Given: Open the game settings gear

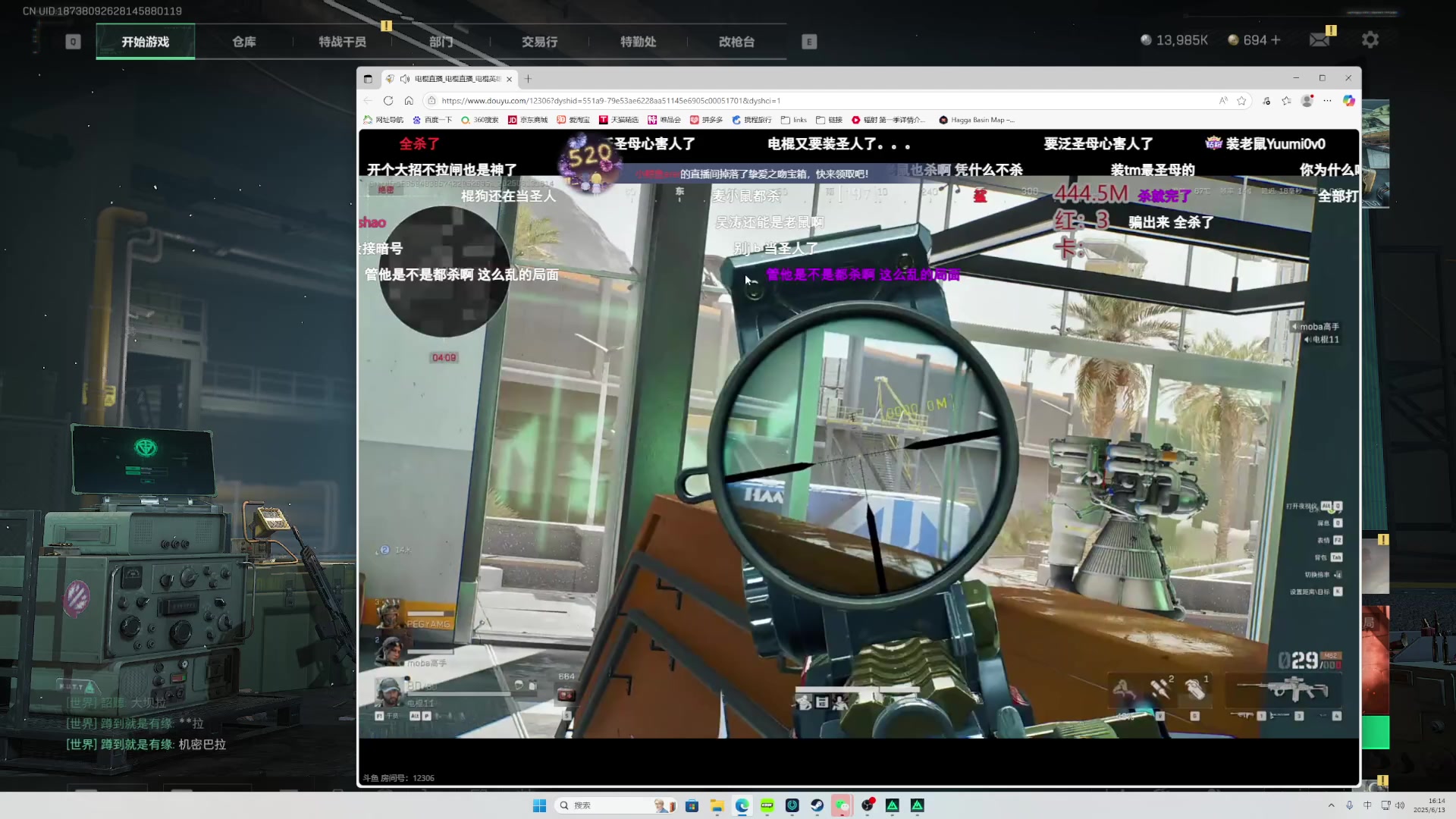Looking at the screenshot, I should pyautogui.click(x=1370, y=39).
